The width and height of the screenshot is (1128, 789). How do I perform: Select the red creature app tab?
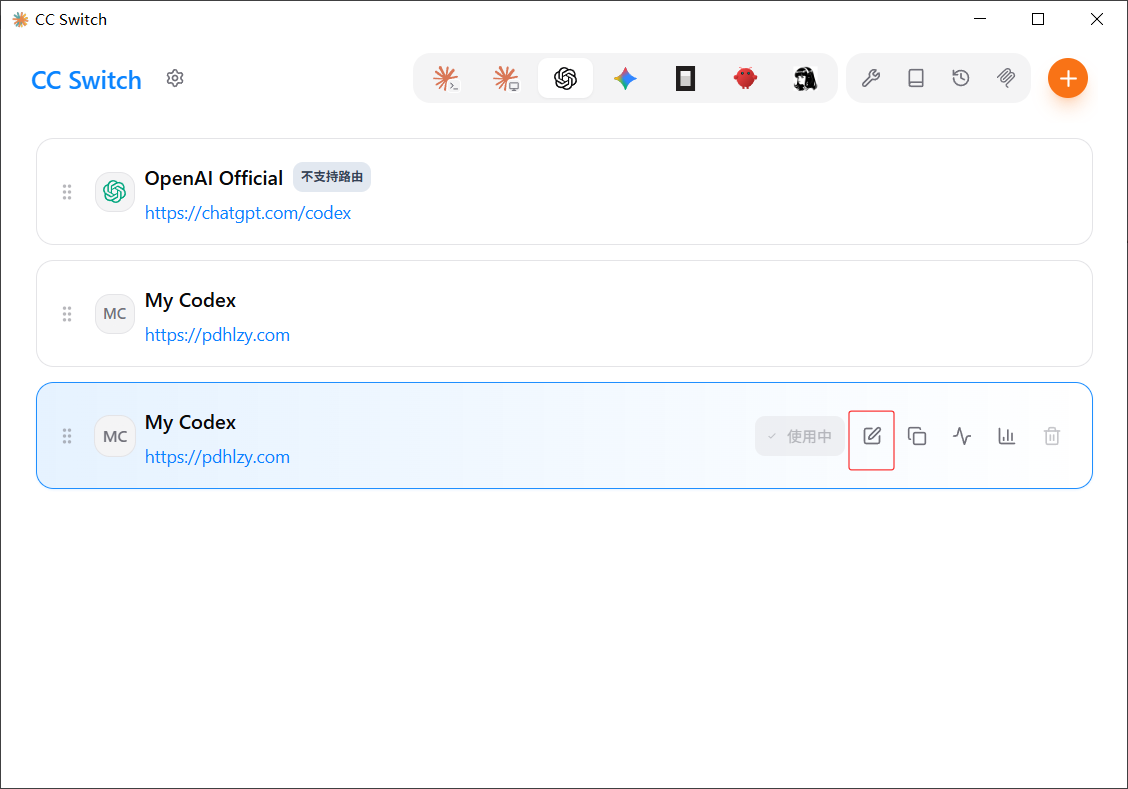click(745, 78)
